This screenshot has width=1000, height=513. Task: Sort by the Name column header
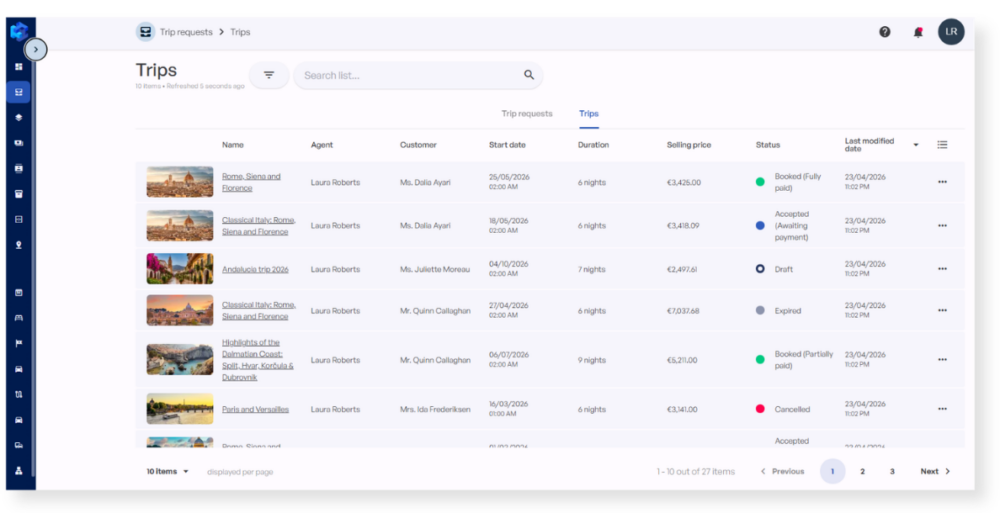point(233,145)
